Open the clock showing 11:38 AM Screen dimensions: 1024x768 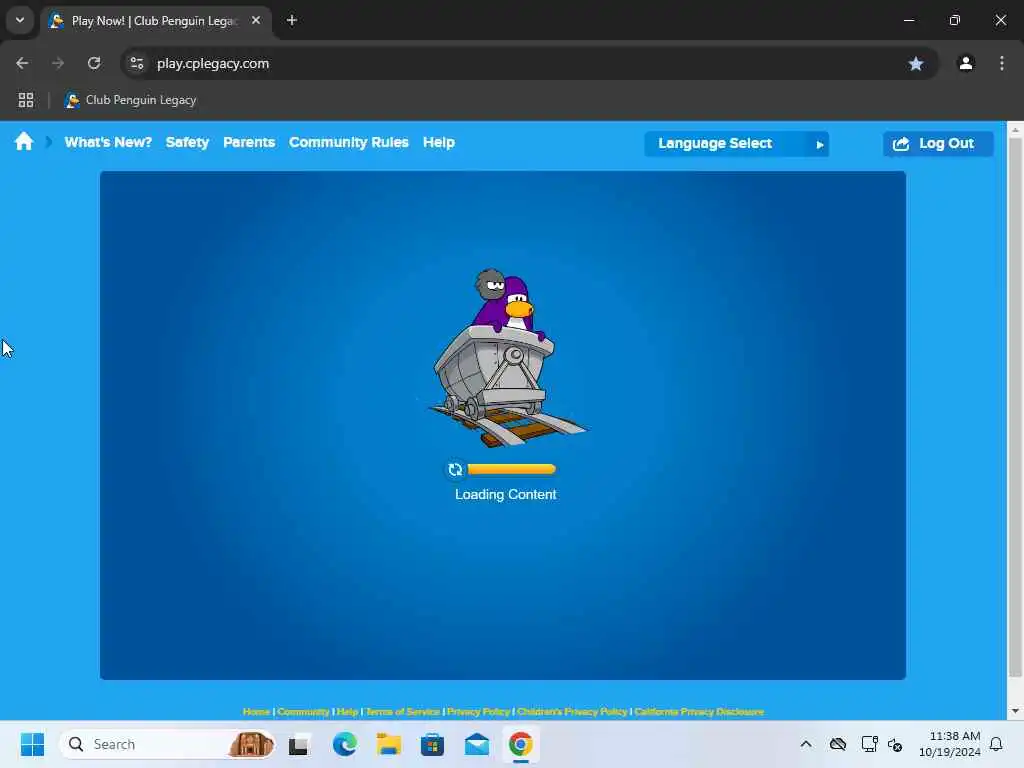(x=950, y=744)
